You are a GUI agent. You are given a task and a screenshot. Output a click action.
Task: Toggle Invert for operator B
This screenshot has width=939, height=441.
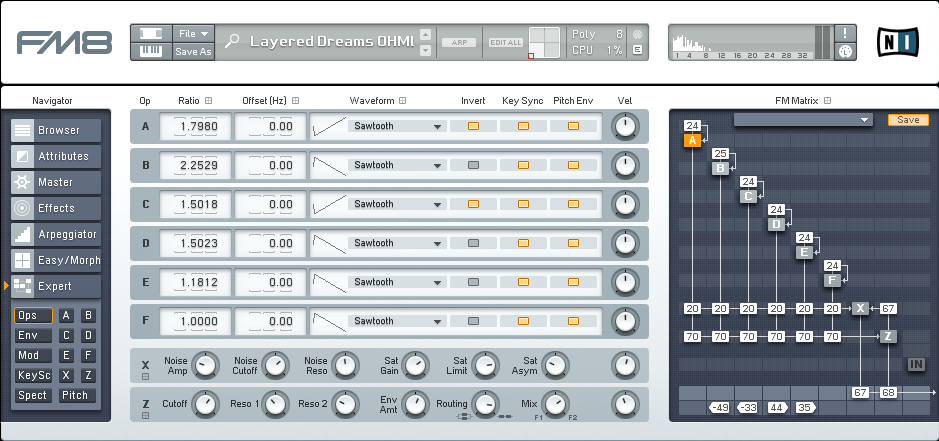[473, 165]
